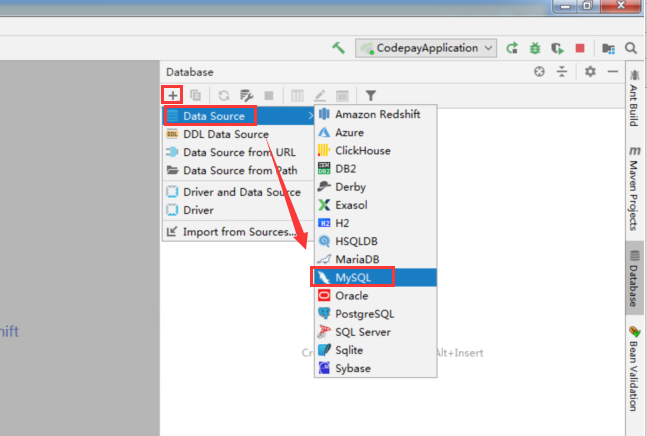The height and width of the screenshot is (436, 647).
Task: Select Driver and Data Source menu item
Action: point(239,192)
